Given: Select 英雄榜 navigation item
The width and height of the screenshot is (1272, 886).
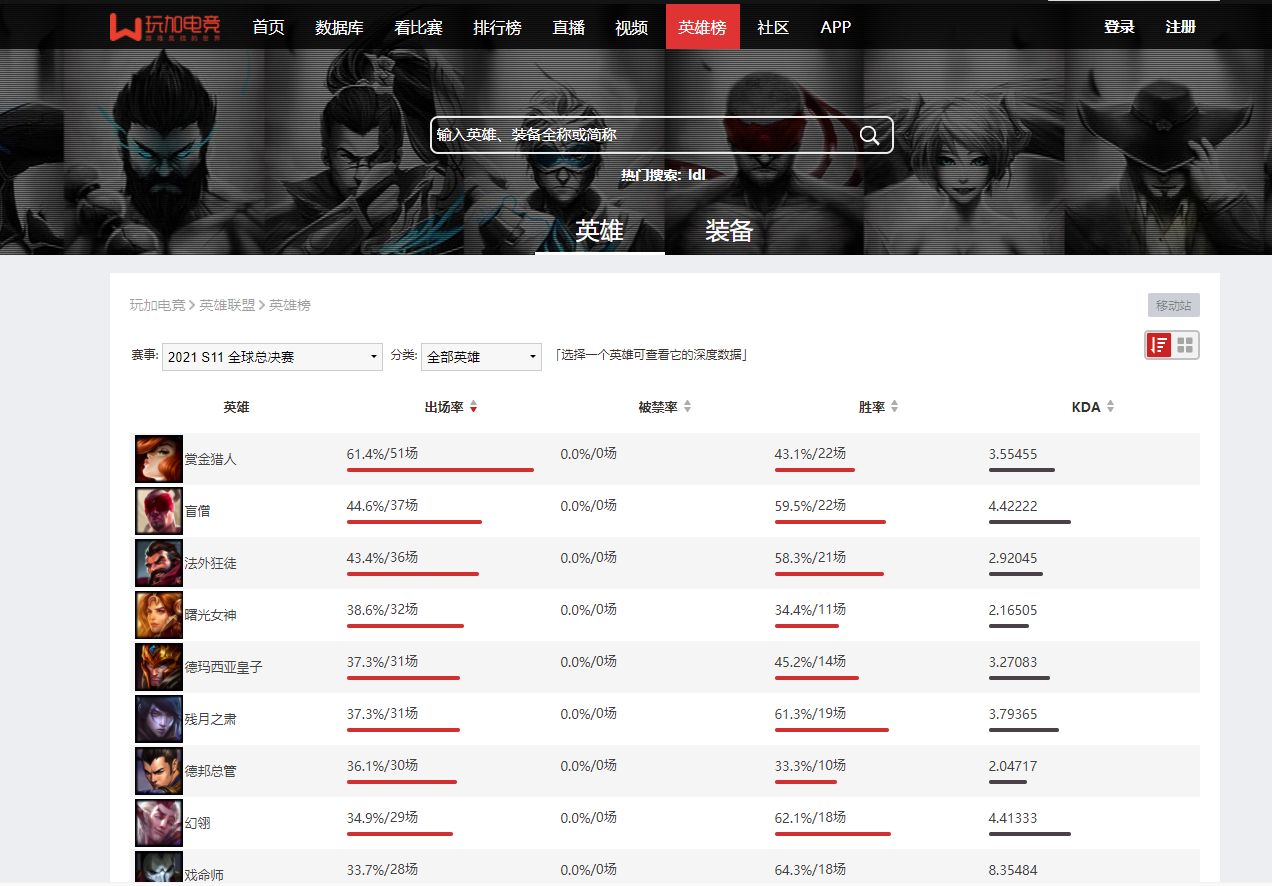Looking at the screenshot, I should [x=702, y=27].
